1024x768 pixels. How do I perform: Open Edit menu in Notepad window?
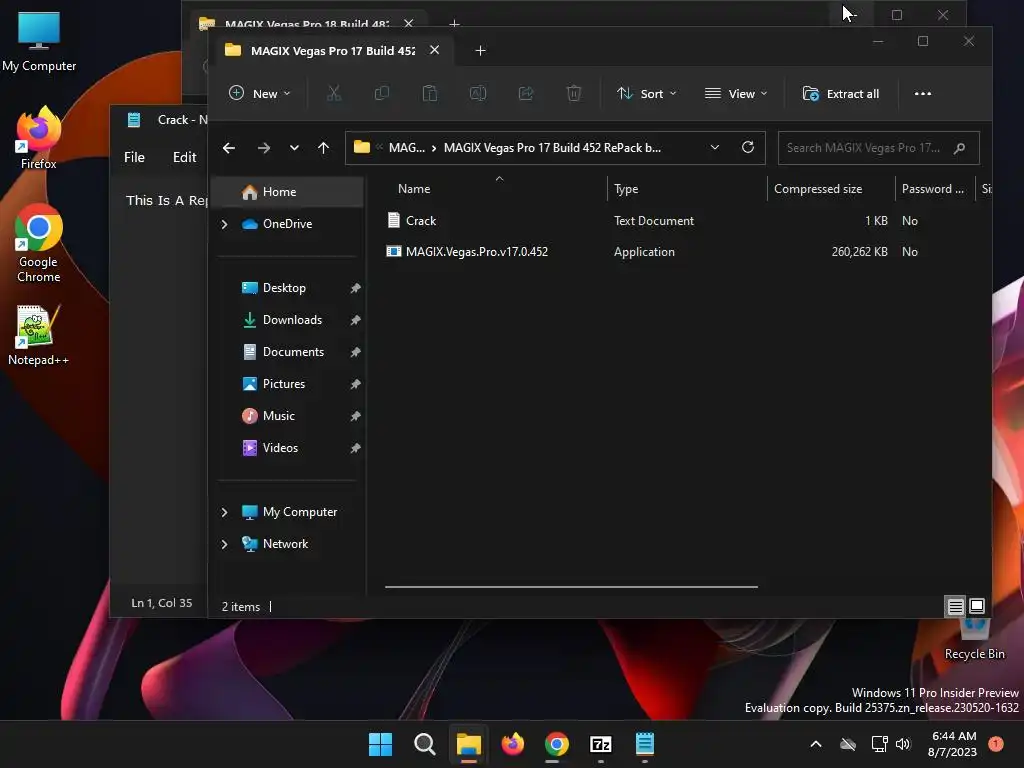click(x=184, y=157)
